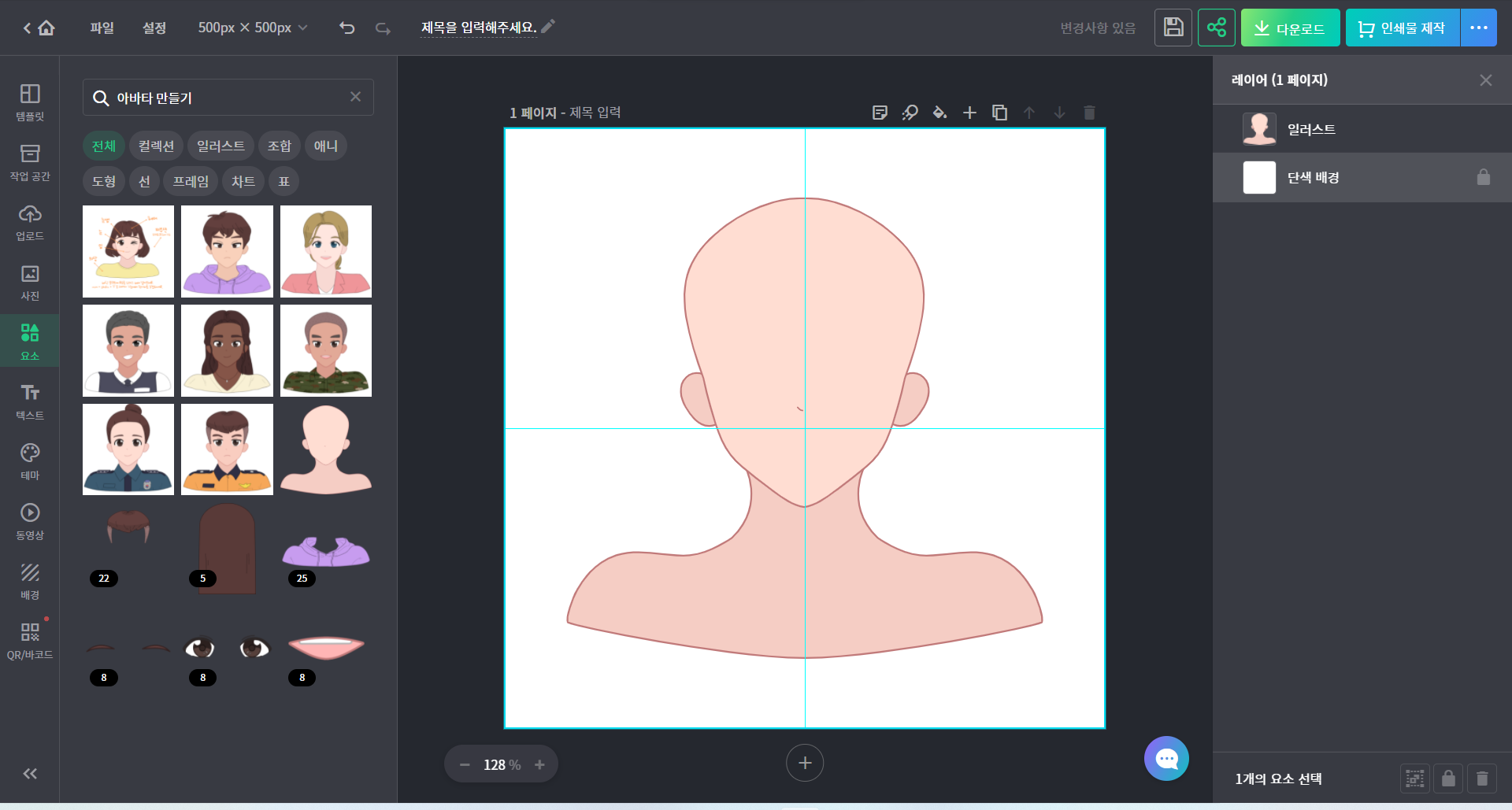Open the 테마 sidebar panel
1512x810 pixels.
point(30,461)
